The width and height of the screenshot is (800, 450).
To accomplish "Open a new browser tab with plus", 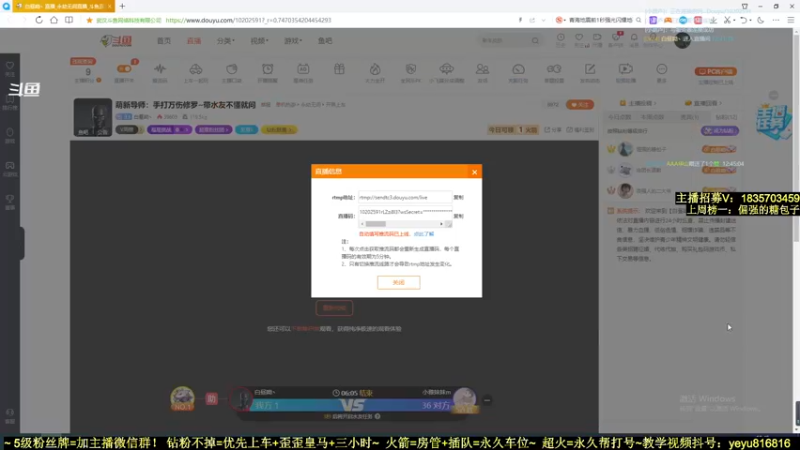I will 122,6.
